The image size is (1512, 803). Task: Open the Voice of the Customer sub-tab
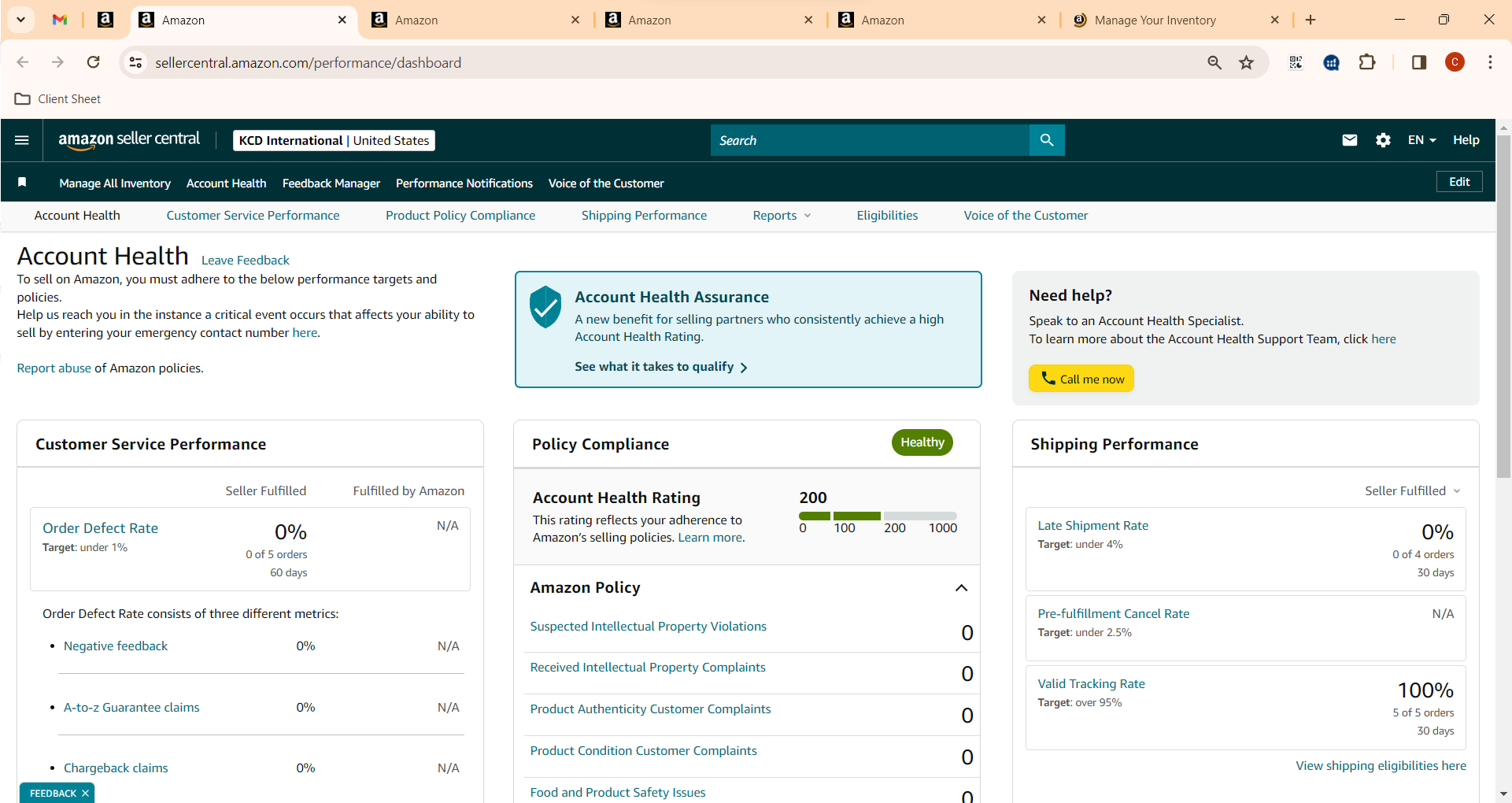pos(1026,215)
